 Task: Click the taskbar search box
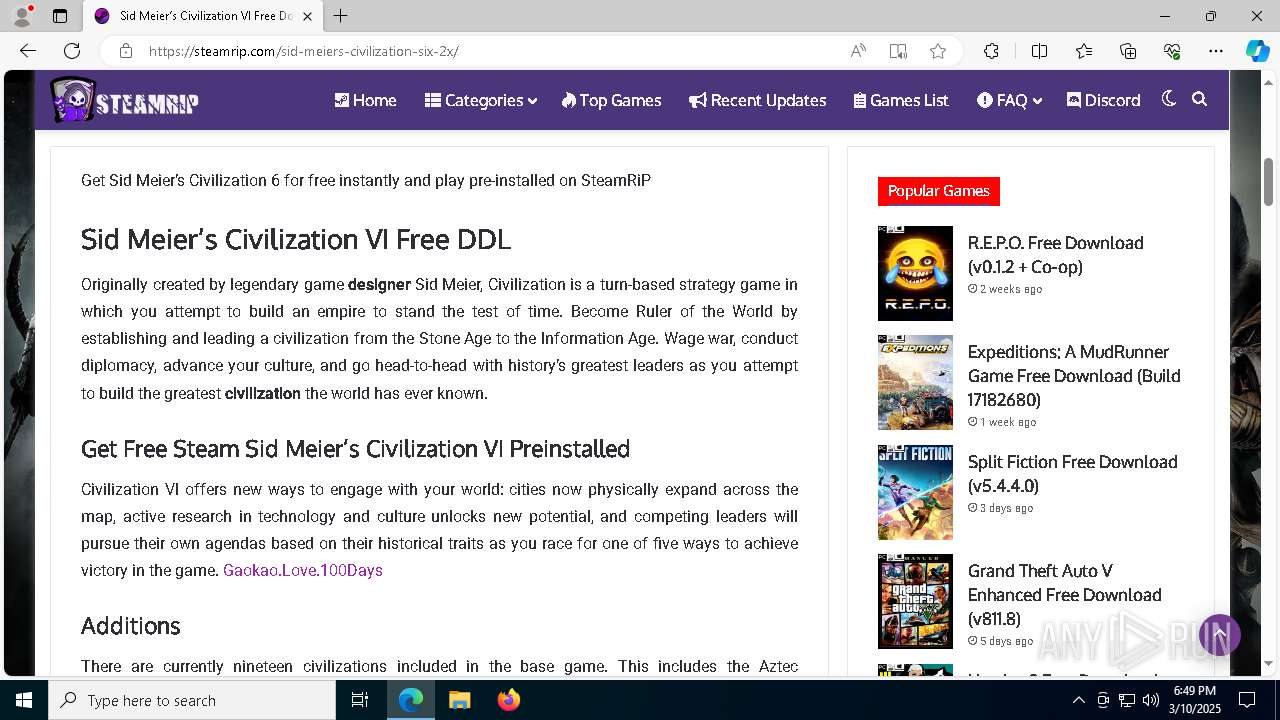pyautogui.click(x=192, y=700)
